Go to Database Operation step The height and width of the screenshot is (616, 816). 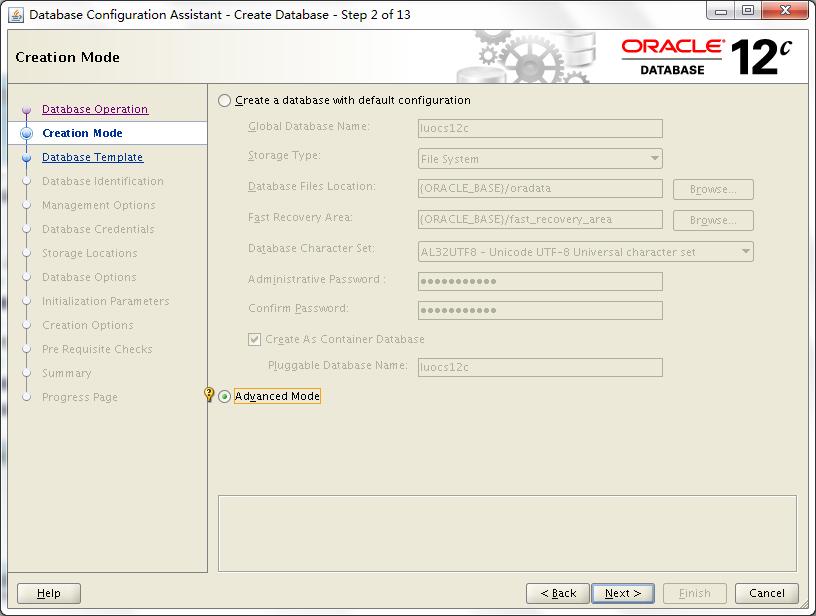pos(95,109)
